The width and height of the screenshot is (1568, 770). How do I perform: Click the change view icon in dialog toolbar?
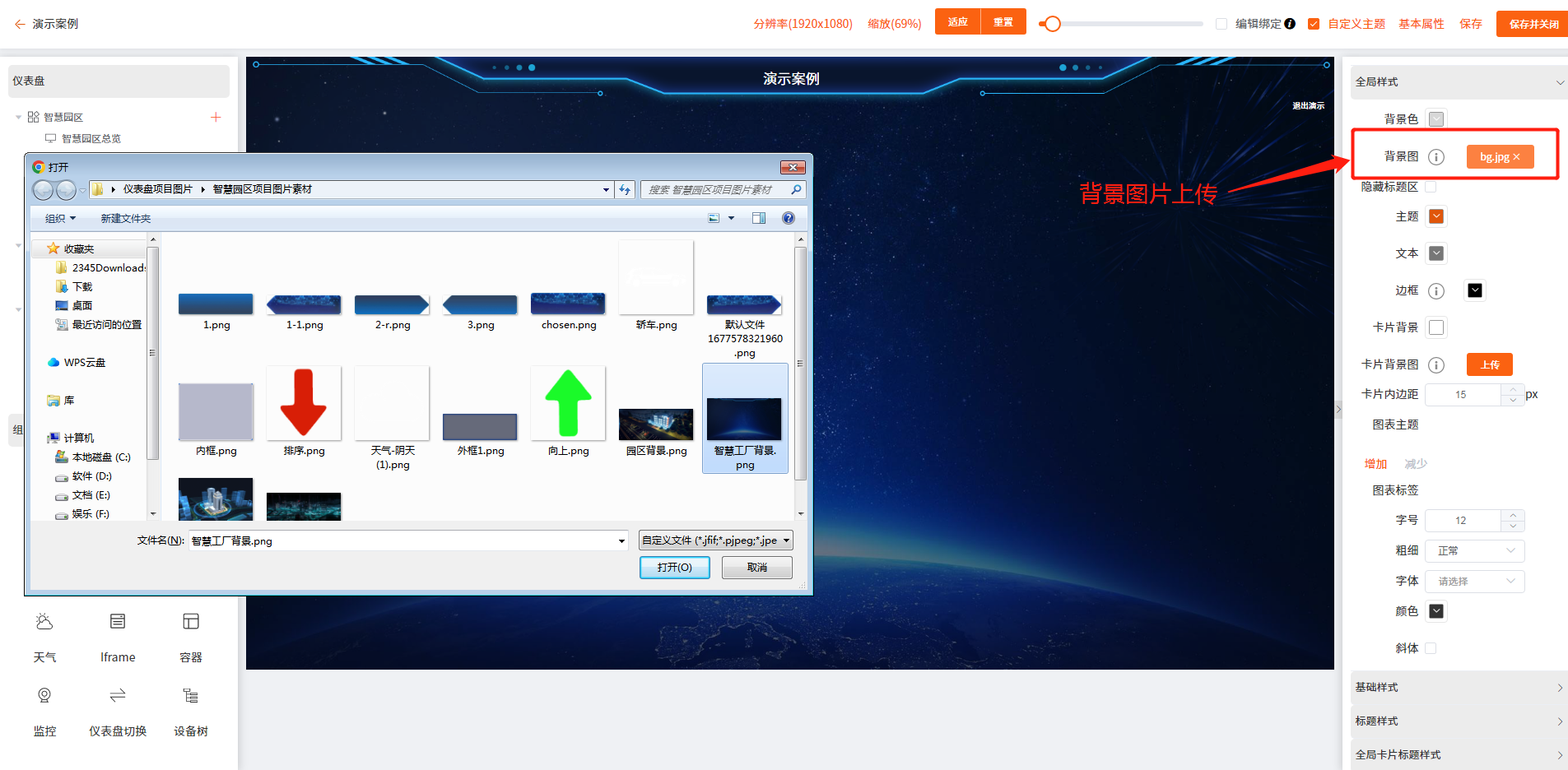click(714, 218)
